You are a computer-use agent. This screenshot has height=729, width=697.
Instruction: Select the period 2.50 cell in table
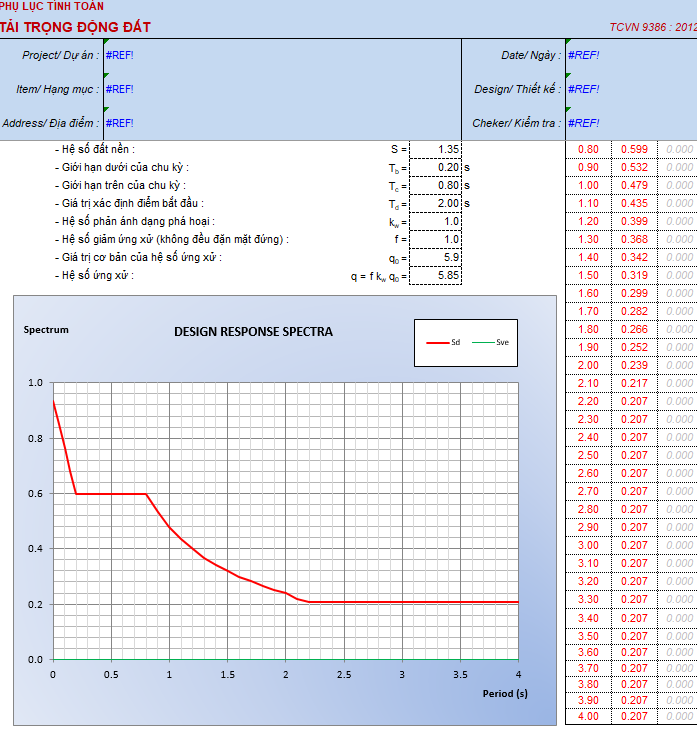coord(588,456)
